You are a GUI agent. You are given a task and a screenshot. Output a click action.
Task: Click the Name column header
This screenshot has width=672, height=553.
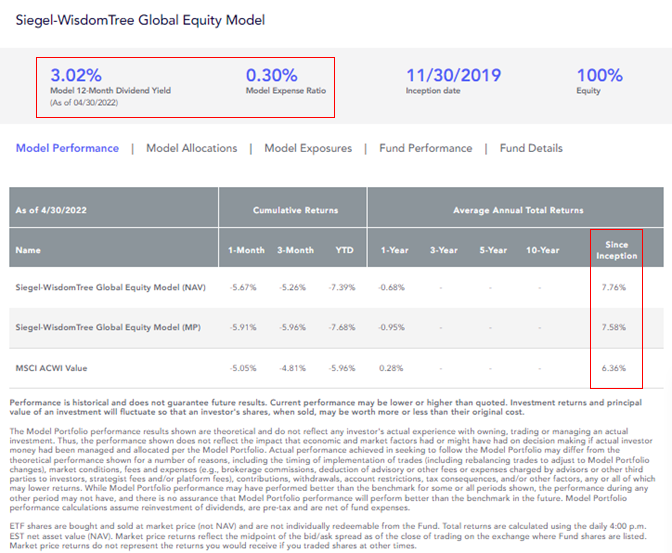pos(28,250)
